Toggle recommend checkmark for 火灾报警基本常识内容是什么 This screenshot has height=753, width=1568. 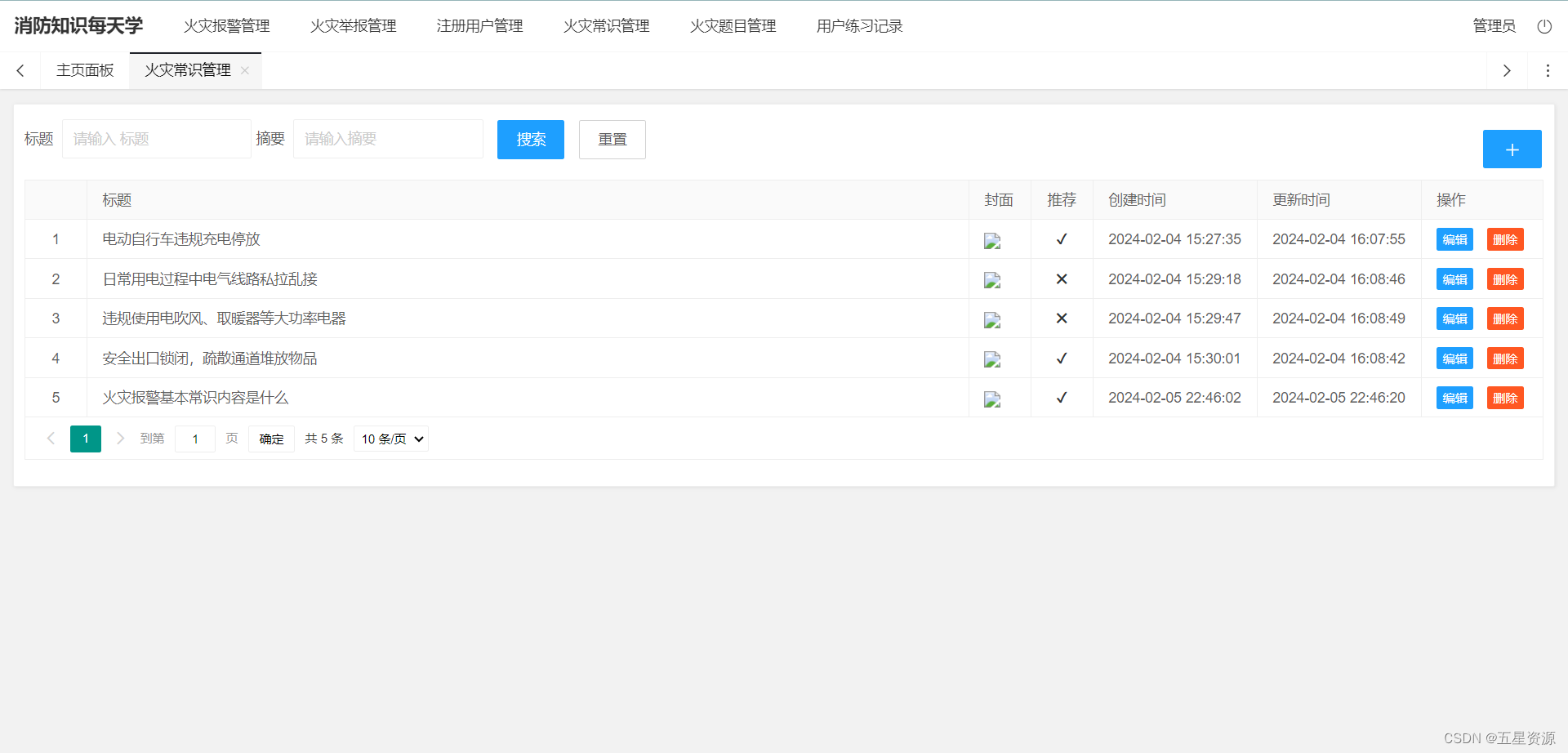[x=1062, y=398]
